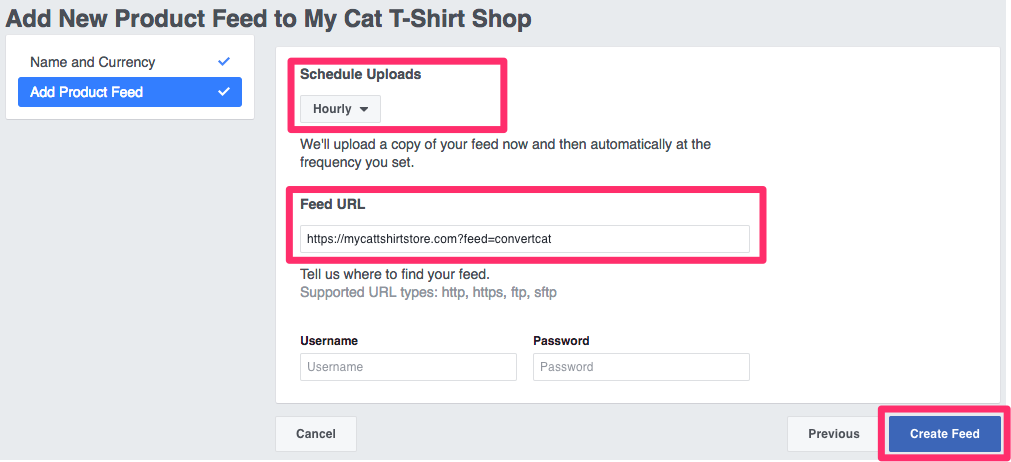
Task: Click the Username field label
Action: 329,341
